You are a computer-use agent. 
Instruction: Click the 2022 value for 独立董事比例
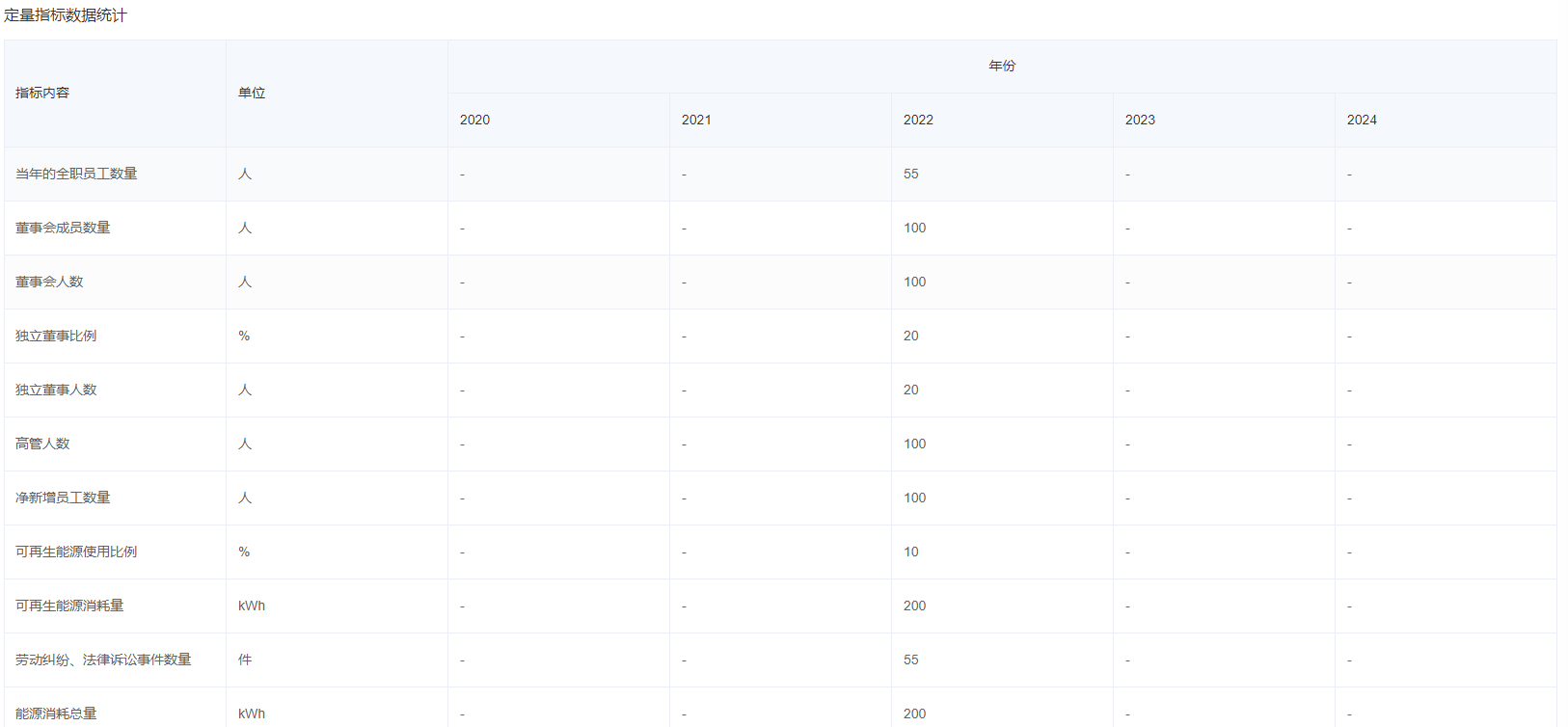911,336
